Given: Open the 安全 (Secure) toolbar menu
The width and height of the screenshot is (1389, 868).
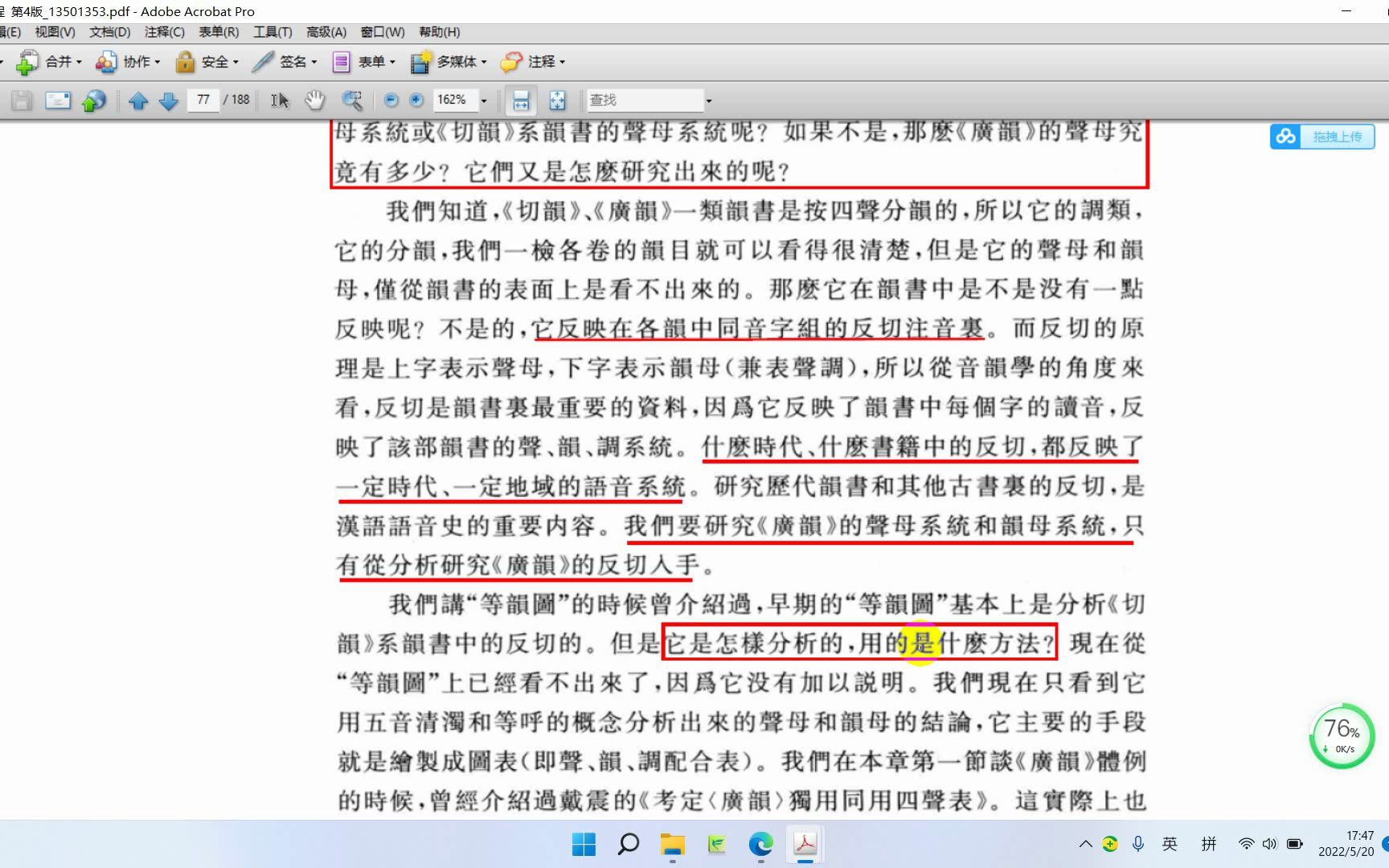Looking at the screenshot, I should coord(207,62).
